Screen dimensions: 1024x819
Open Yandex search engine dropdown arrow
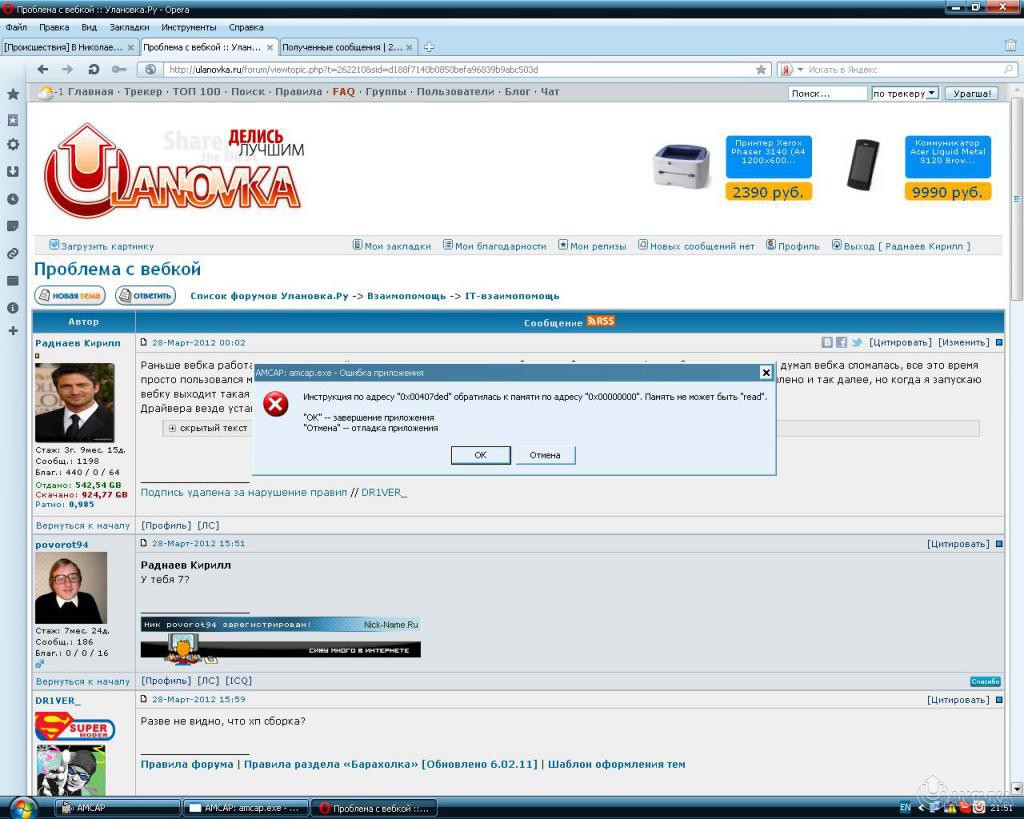click(x=799, y=70)
